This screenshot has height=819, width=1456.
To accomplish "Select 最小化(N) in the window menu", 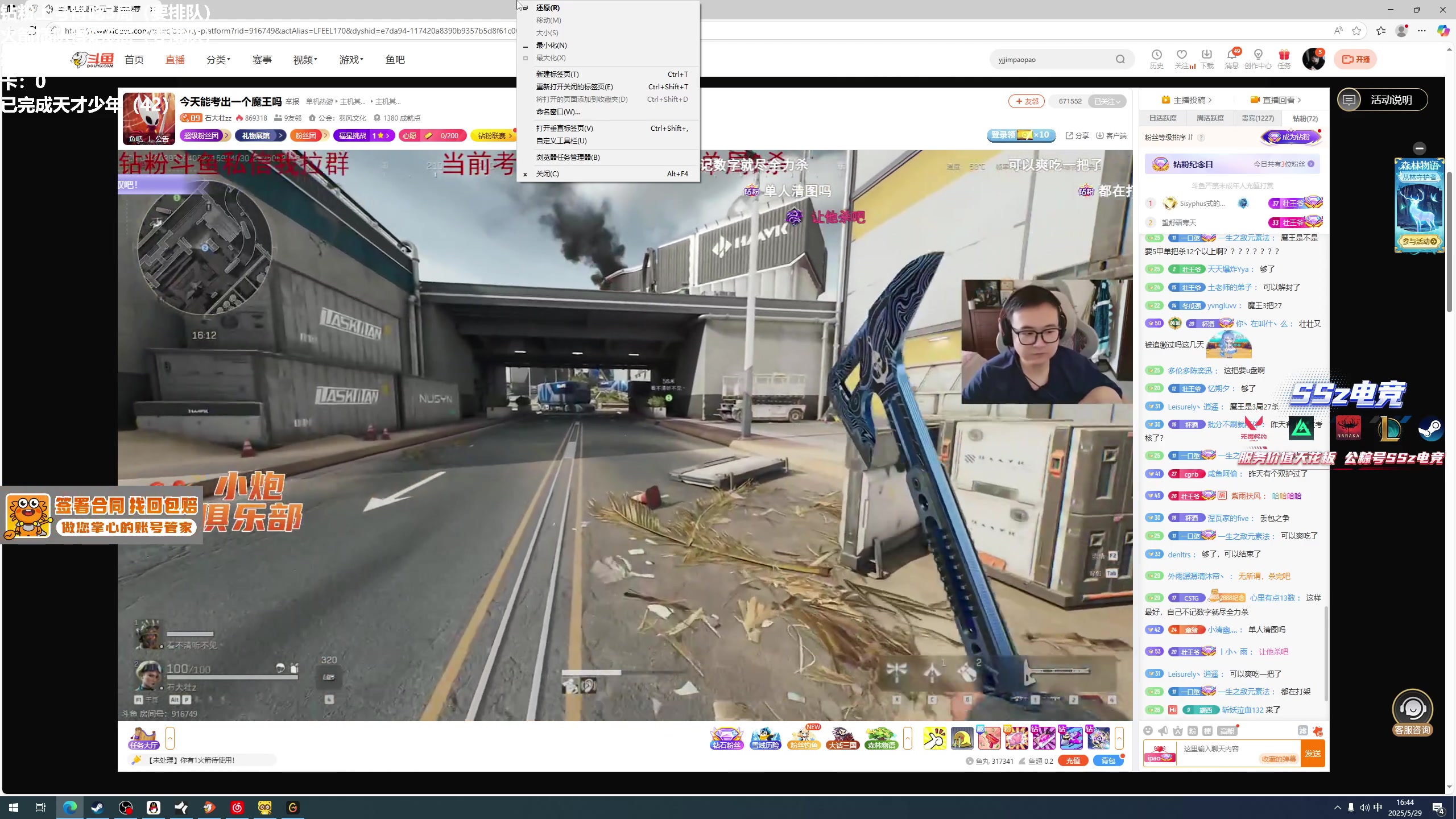I will [x=608, y=45].
